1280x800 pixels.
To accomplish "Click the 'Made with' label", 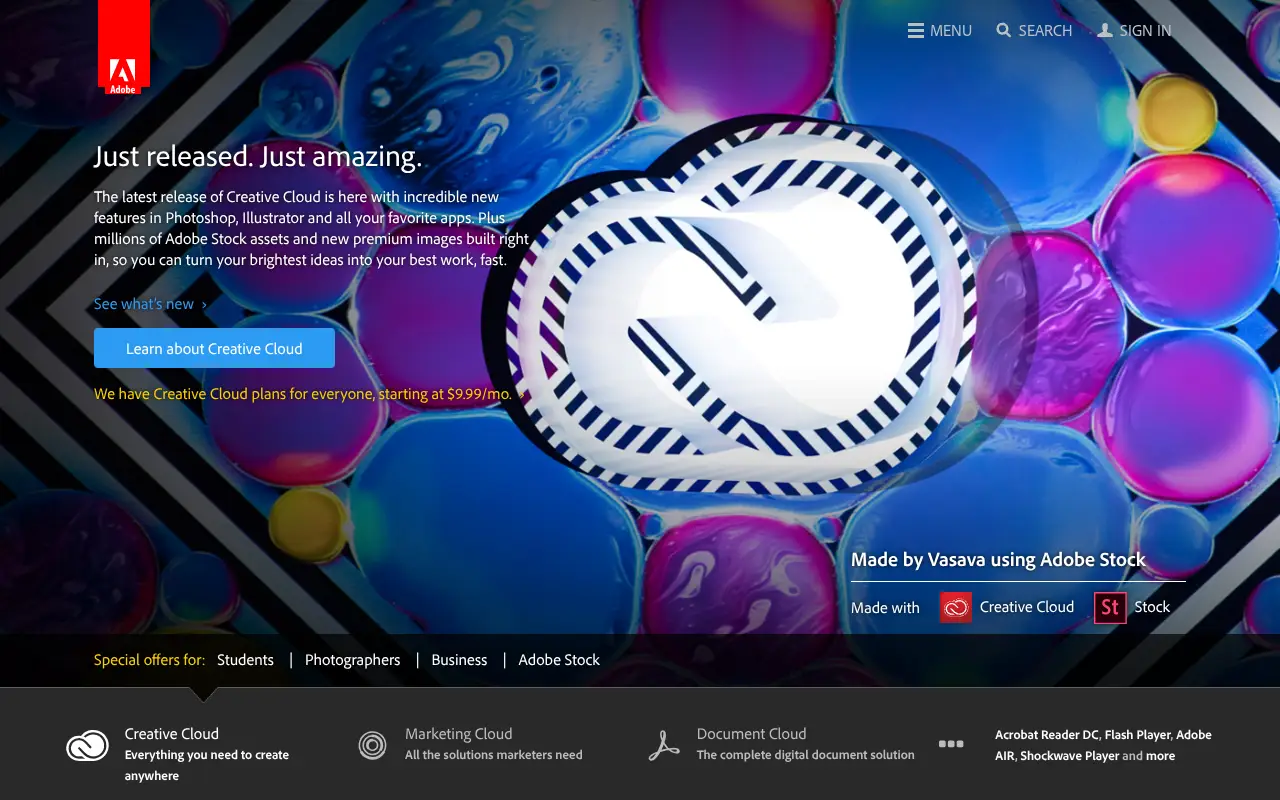I will click(x=885, y=608).
